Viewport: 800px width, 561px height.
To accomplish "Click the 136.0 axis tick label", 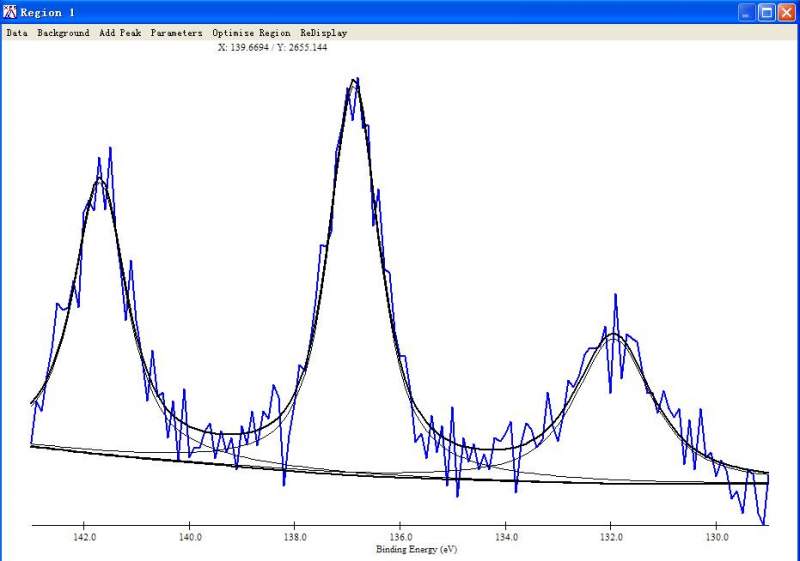I will (x=401, y=537).
